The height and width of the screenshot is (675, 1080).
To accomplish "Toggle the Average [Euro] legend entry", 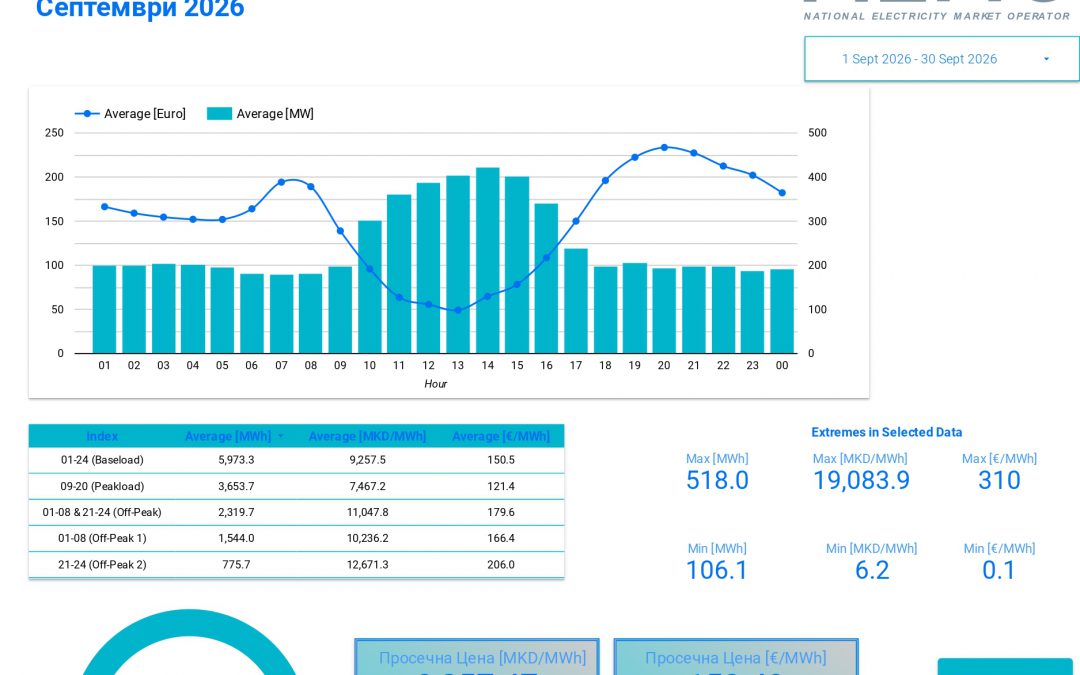I will [x=130, y=114].
